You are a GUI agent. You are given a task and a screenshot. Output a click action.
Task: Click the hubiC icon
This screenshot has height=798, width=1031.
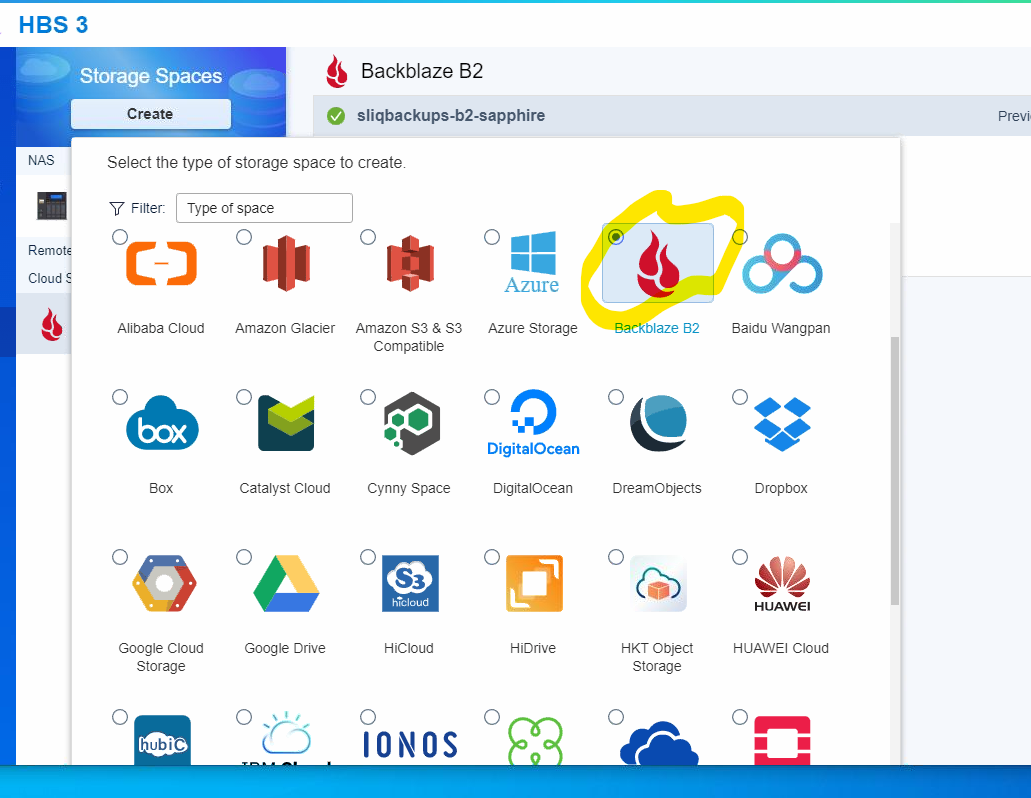[162, 740]
